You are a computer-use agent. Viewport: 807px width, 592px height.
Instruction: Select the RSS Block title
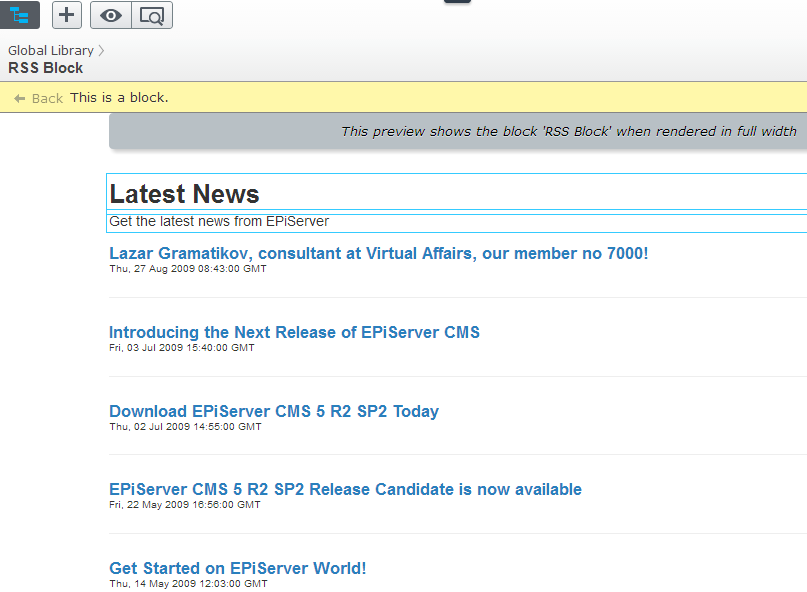tap(46, 68)
